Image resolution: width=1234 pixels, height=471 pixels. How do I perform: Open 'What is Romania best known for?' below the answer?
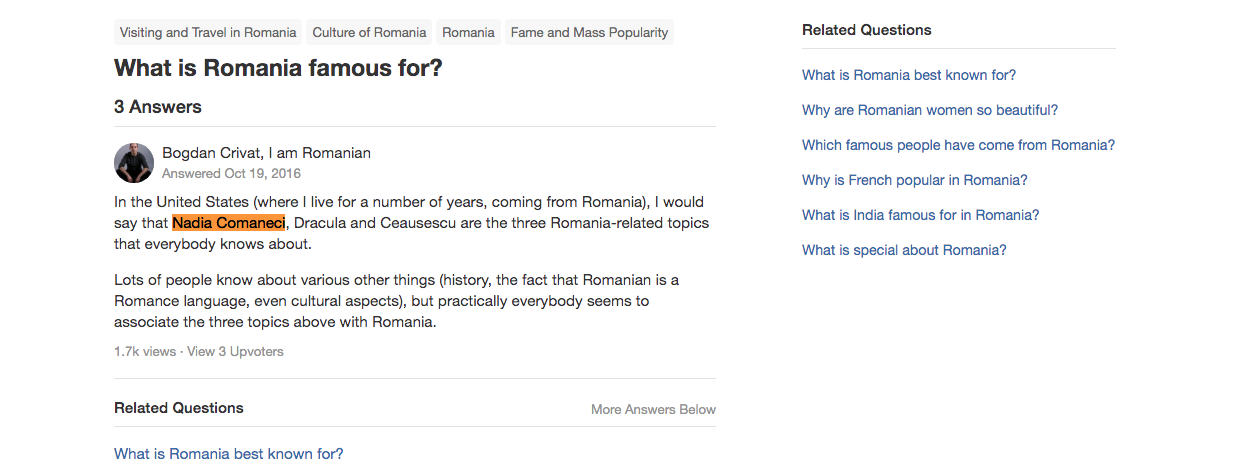228,454
